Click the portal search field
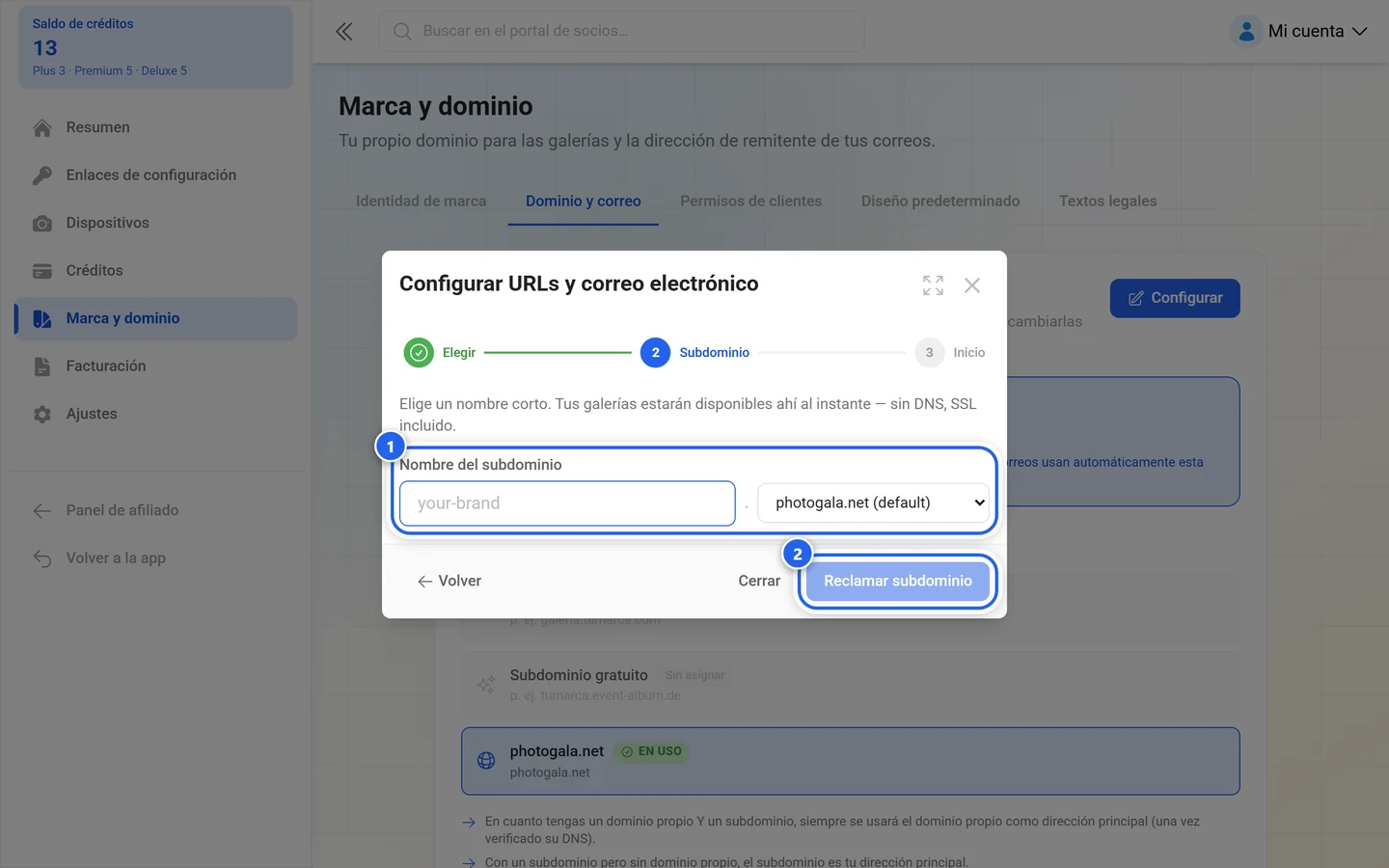1389x868 pixels. click(621, 31)
